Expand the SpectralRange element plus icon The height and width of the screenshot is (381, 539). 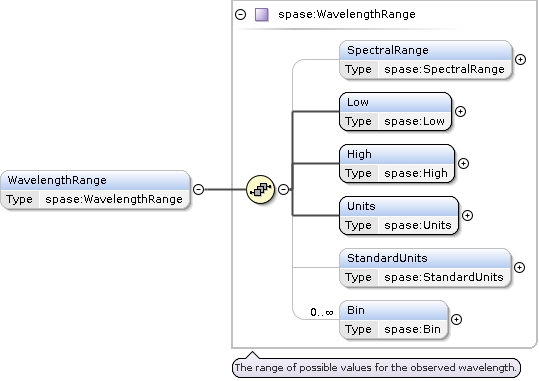click(x=520, y=59)
